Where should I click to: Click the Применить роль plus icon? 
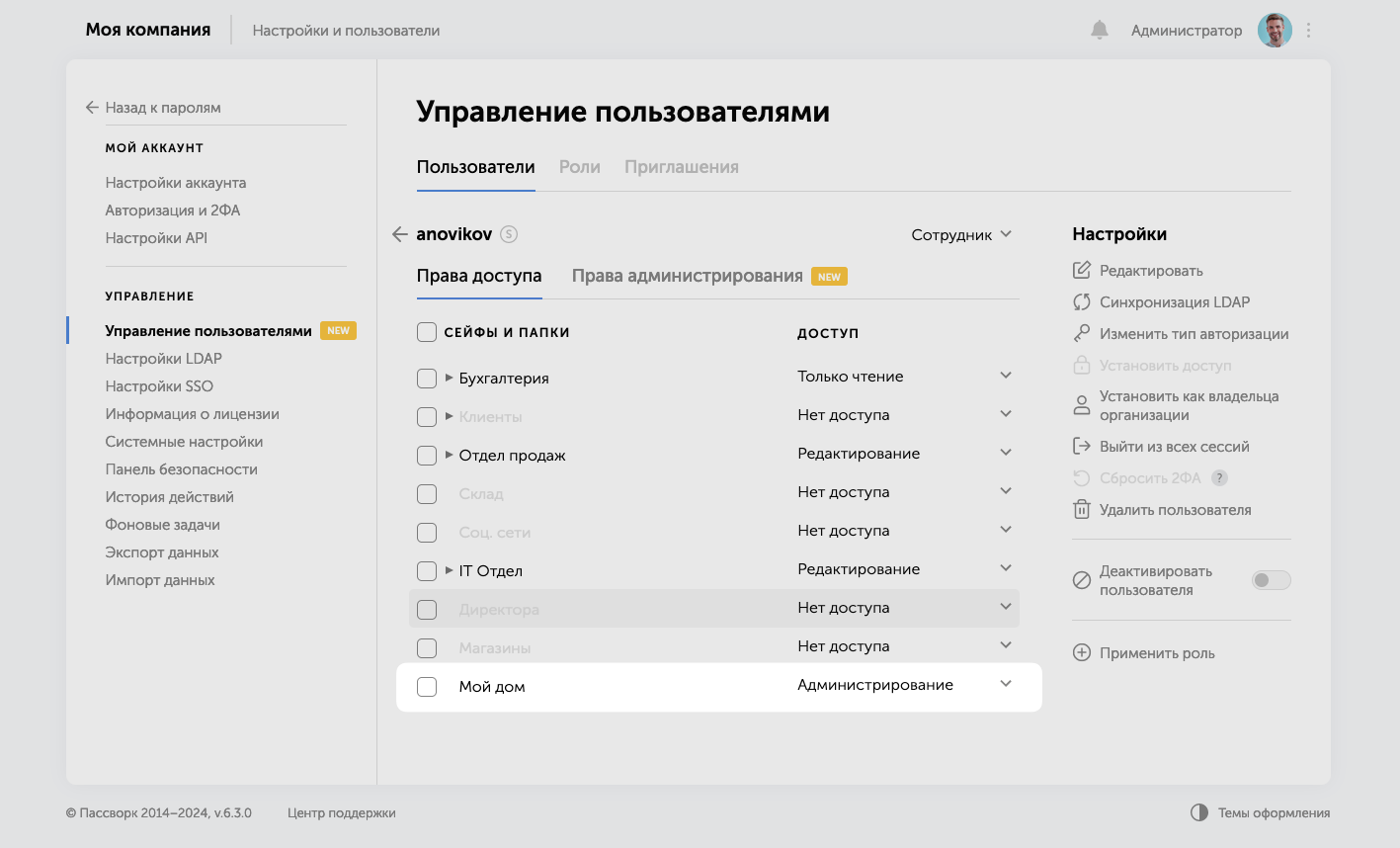point(1080,652)
